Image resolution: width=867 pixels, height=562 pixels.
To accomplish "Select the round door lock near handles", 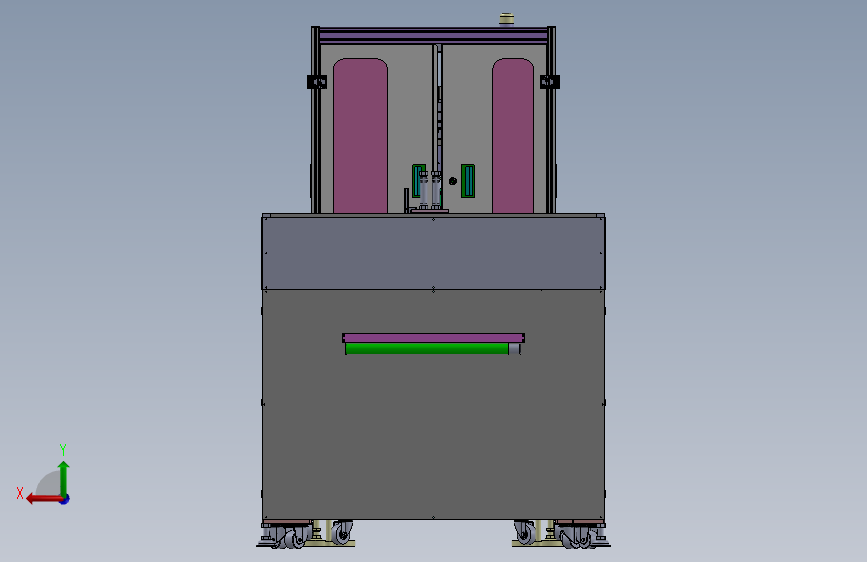I will (453, 181).
